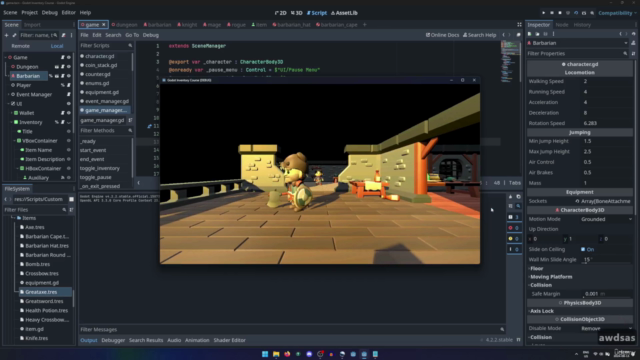The image size is (640, 360).
Task: Open File Explorer from taskbar
Action: (x=276, y=354)
